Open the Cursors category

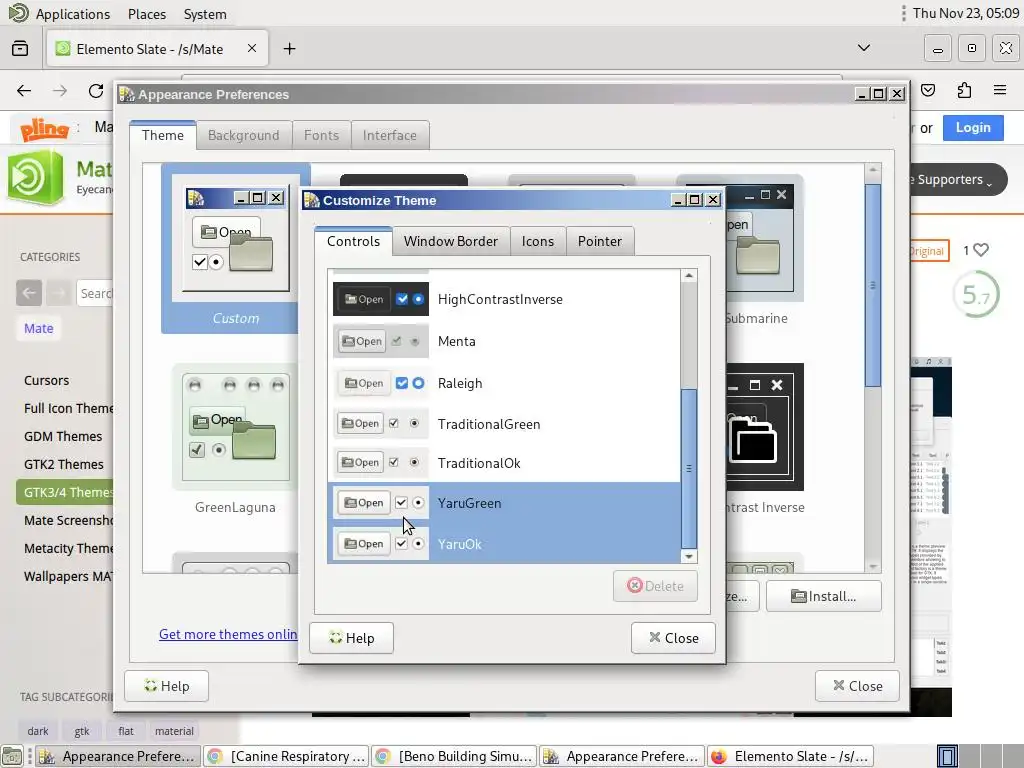[x=46, y=380]
